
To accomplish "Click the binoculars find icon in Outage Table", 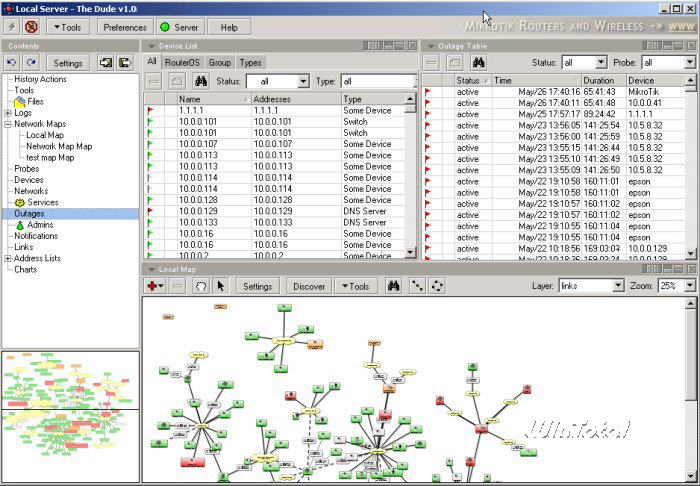I will coord(479,62).
